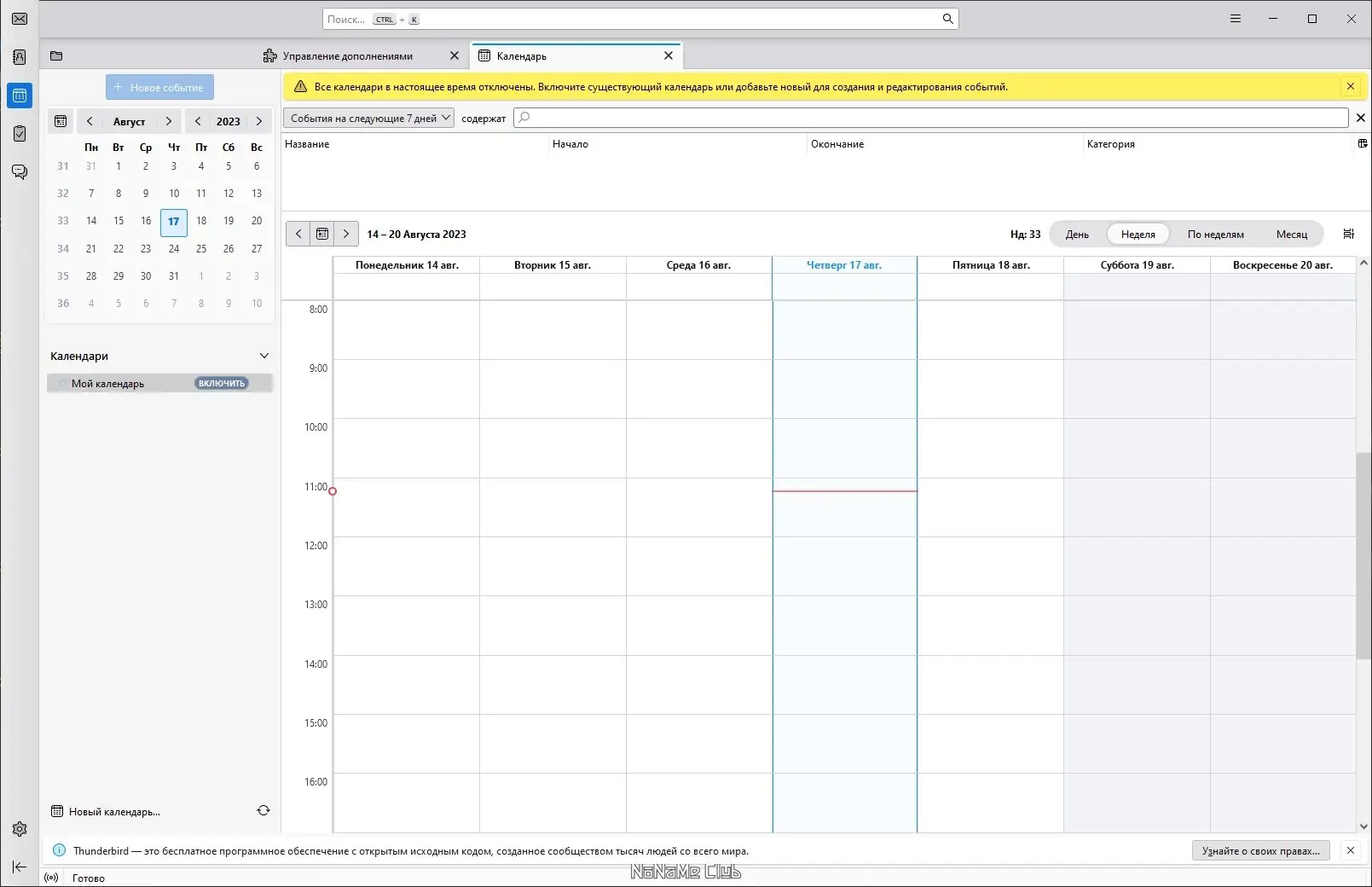
Task: Click the Суббота 19 авг. day header
Action: [1137, 265]
